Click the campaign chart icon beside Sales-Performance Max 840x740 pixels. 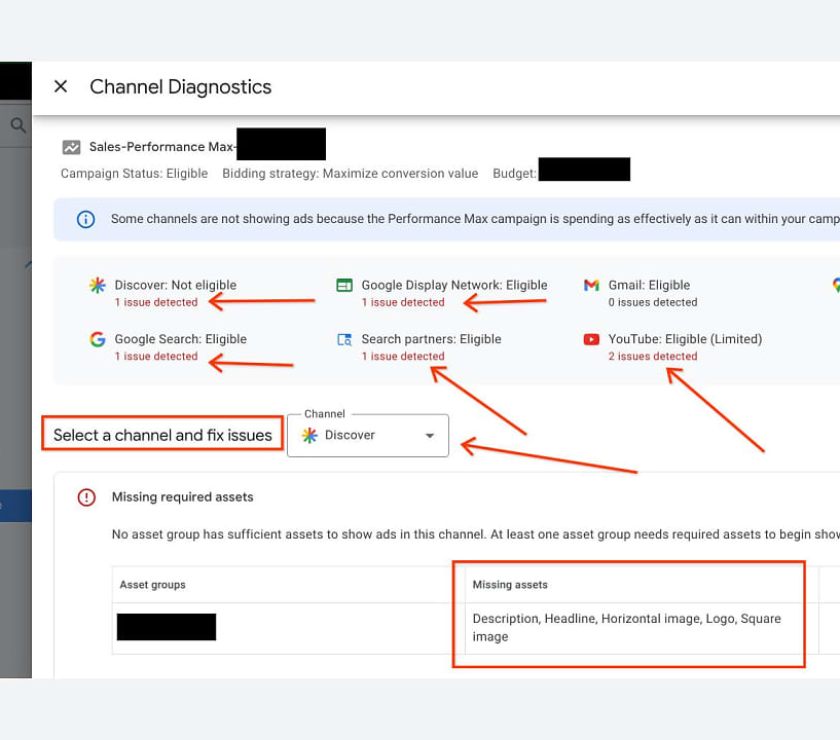click(x=71, y=147)
